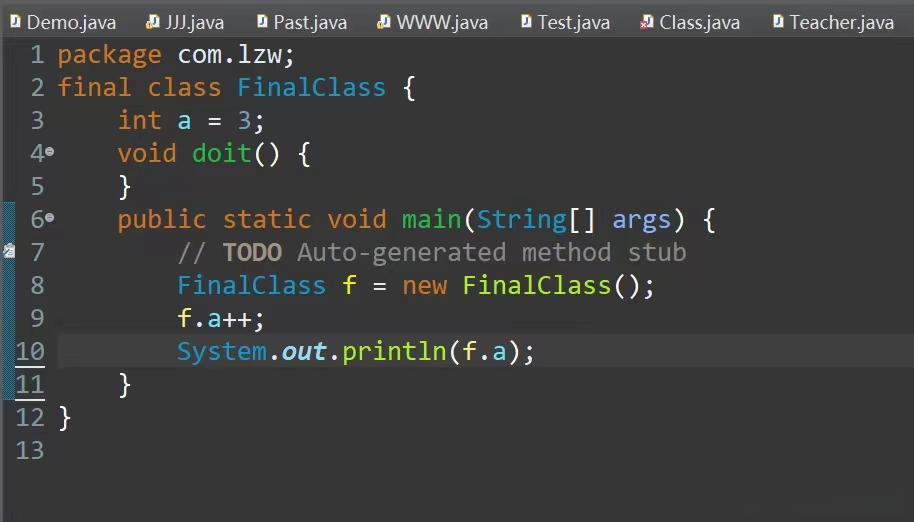Click line number 10 in gutter
The height and width of the screenshot is (522, 914).
point(30,351)
